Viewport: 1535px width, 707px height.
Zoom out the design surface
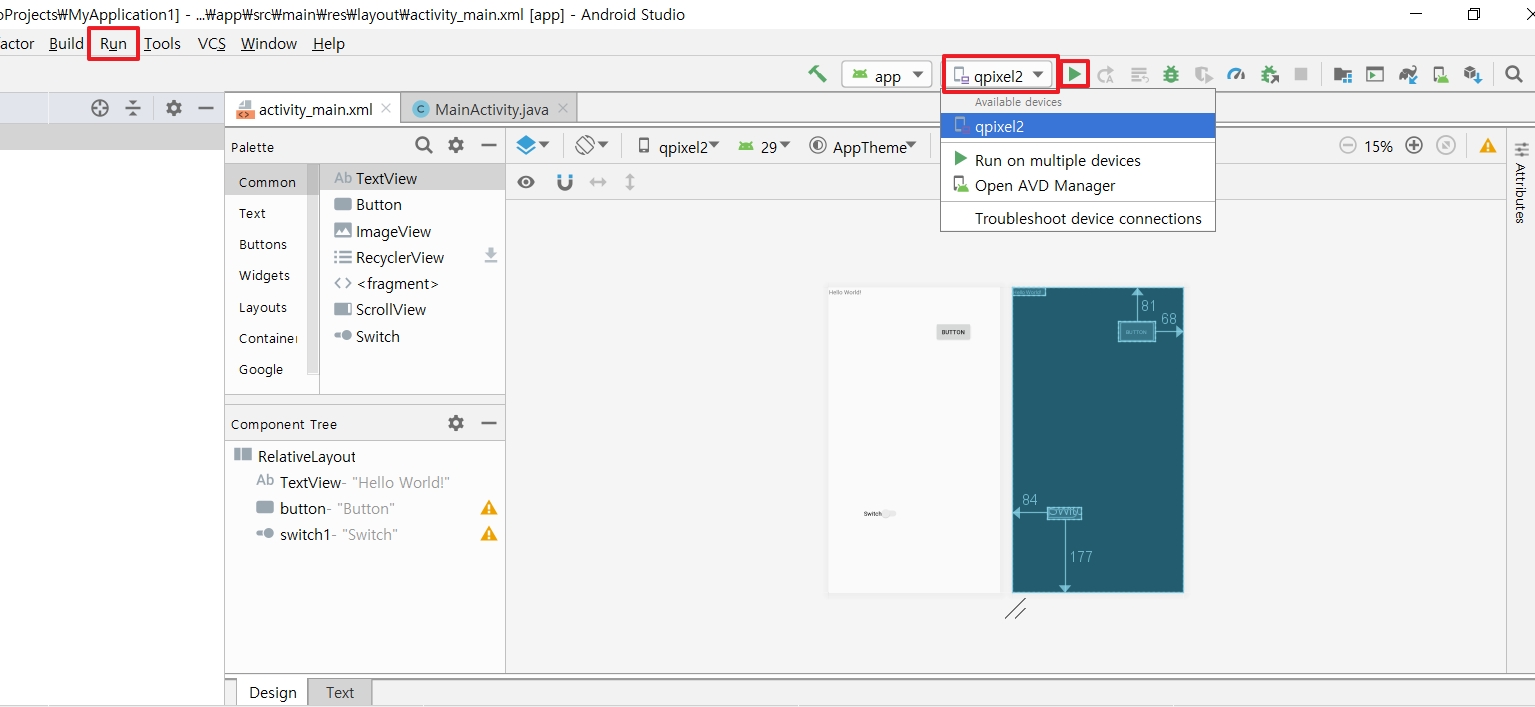1348,145
